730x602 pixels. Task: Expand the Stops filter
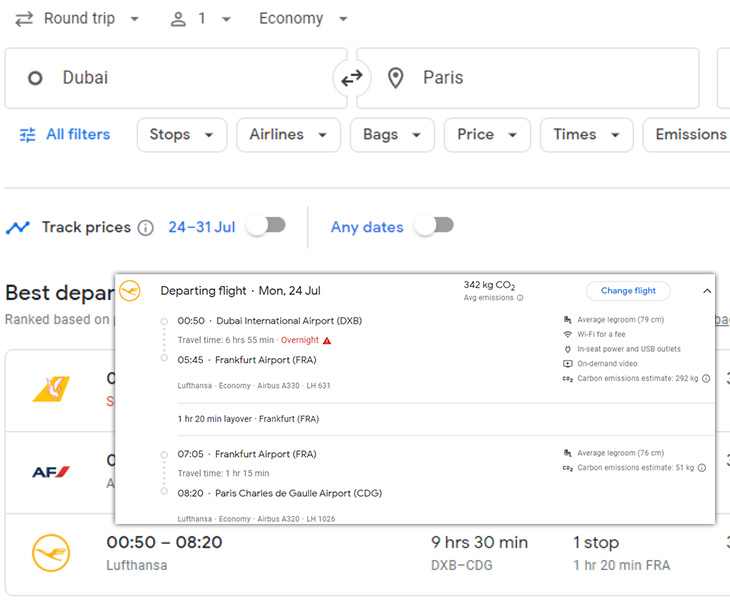(x=182, y=135)
